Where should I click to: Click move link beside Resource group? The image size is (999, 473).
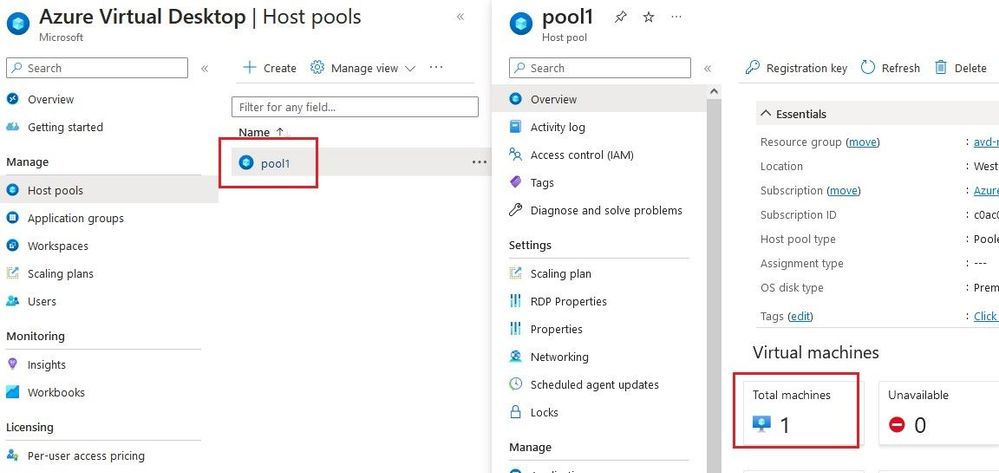tap(863, 142)
